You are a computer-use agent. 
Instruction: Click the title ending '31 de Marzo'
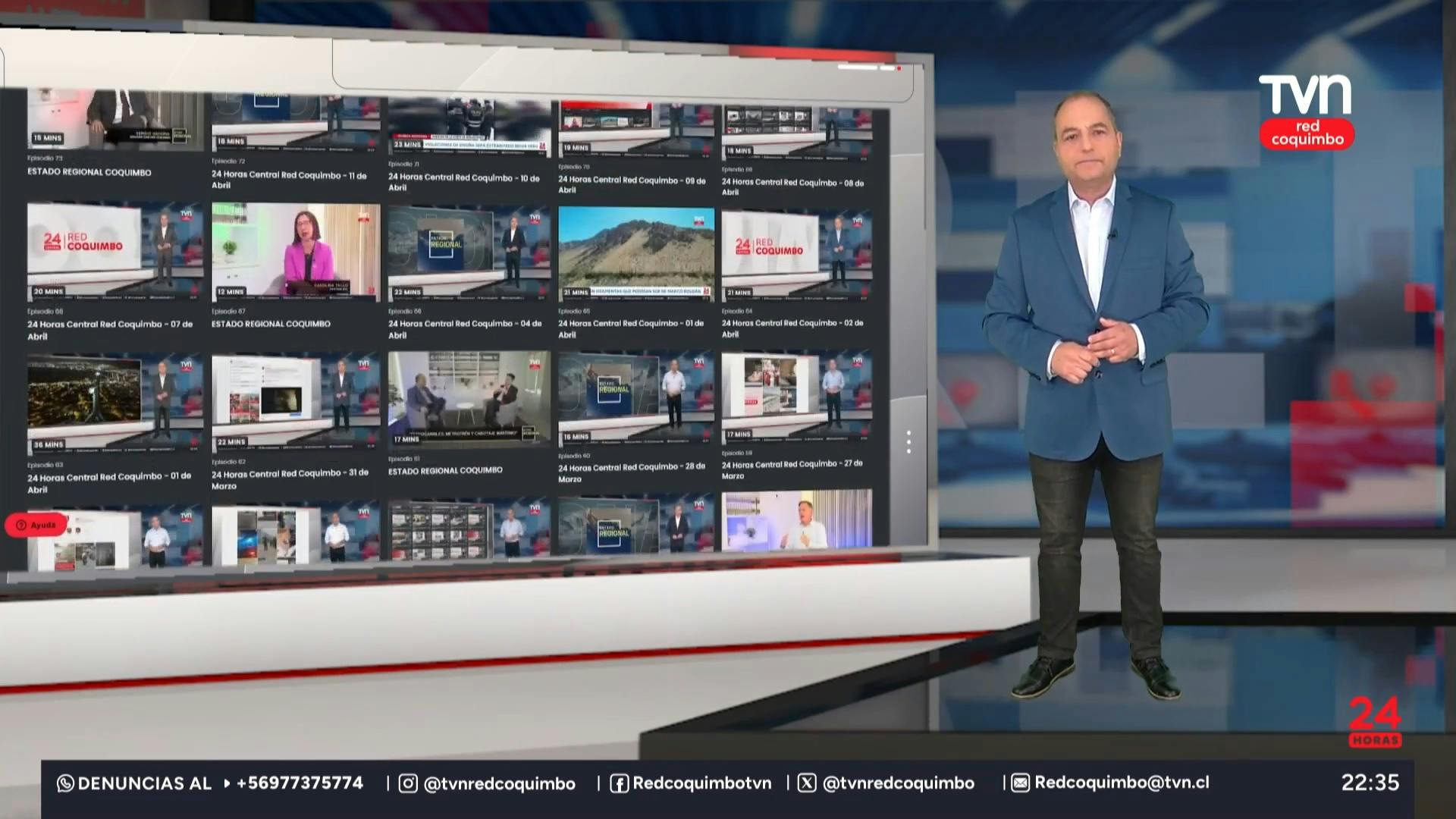(x=290, y=479)
